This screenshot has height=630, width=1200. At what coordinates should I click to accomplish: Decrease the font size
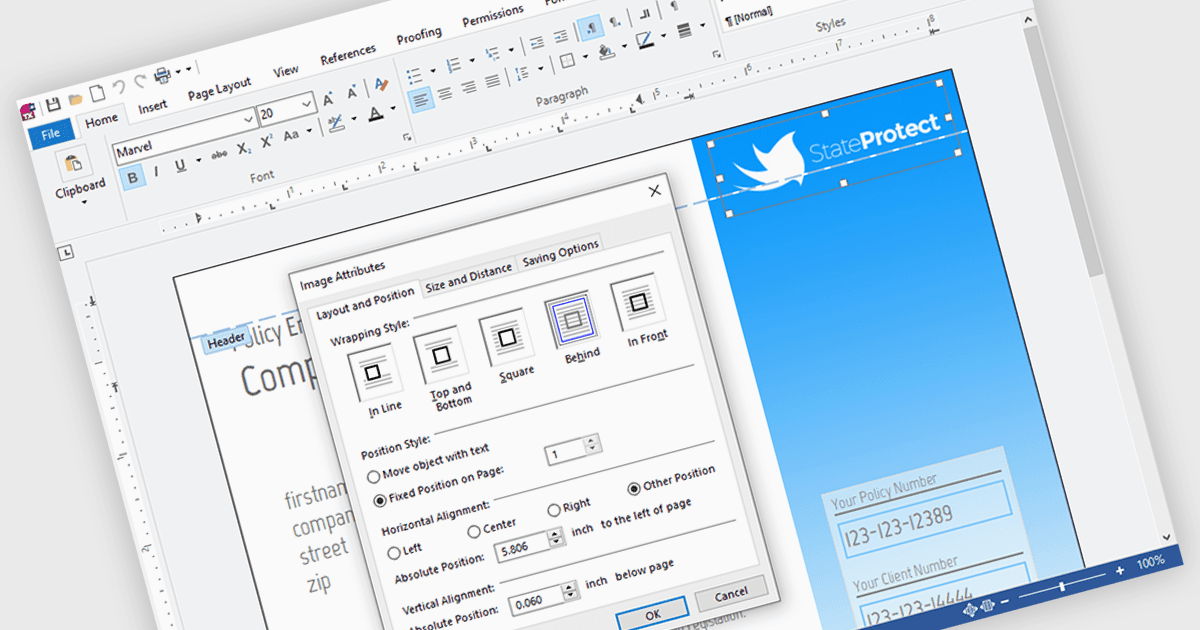[x=352, y=93]
